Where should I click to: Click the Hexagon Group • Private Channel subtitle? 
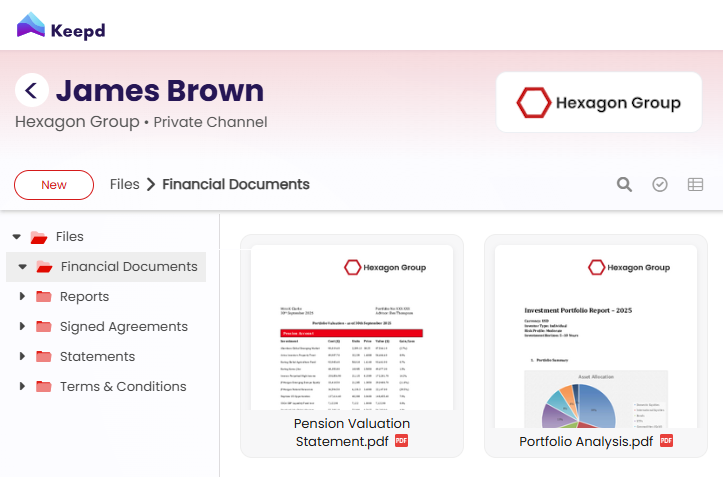click(141, 122)
